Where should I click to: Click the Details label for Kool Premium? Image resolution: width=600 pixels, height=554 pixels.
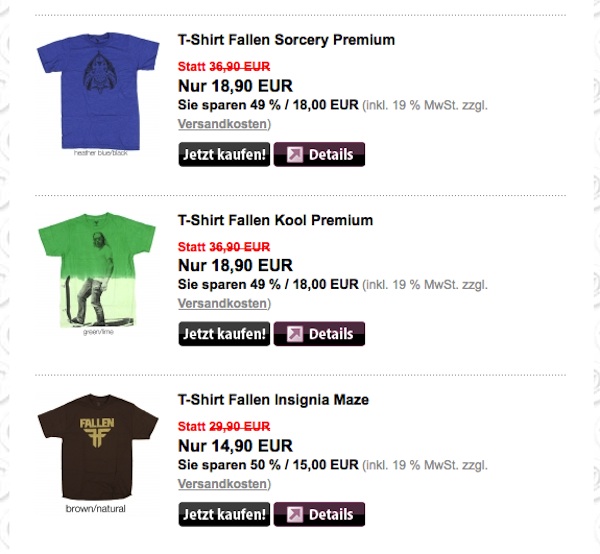pos(331,334)
